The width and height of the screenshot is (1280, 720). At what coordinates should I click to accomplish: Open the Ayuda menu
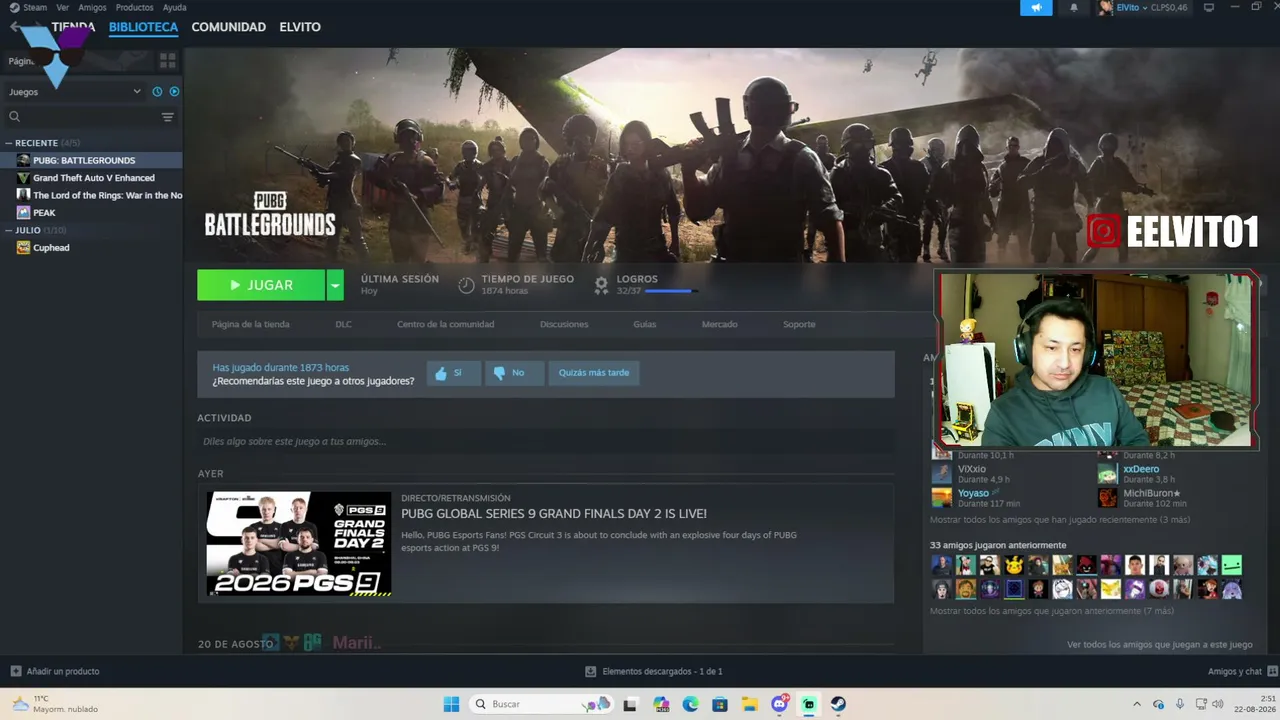point(174,7)
